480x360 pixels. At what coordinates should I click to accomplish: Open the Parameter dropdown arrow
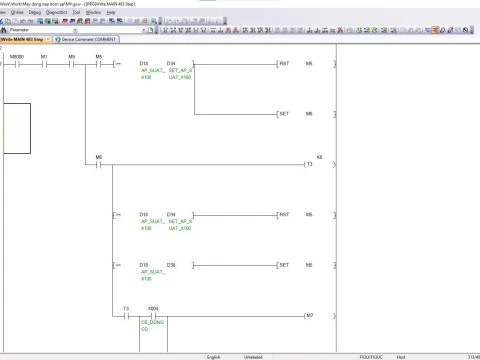(x=75, y=30)
